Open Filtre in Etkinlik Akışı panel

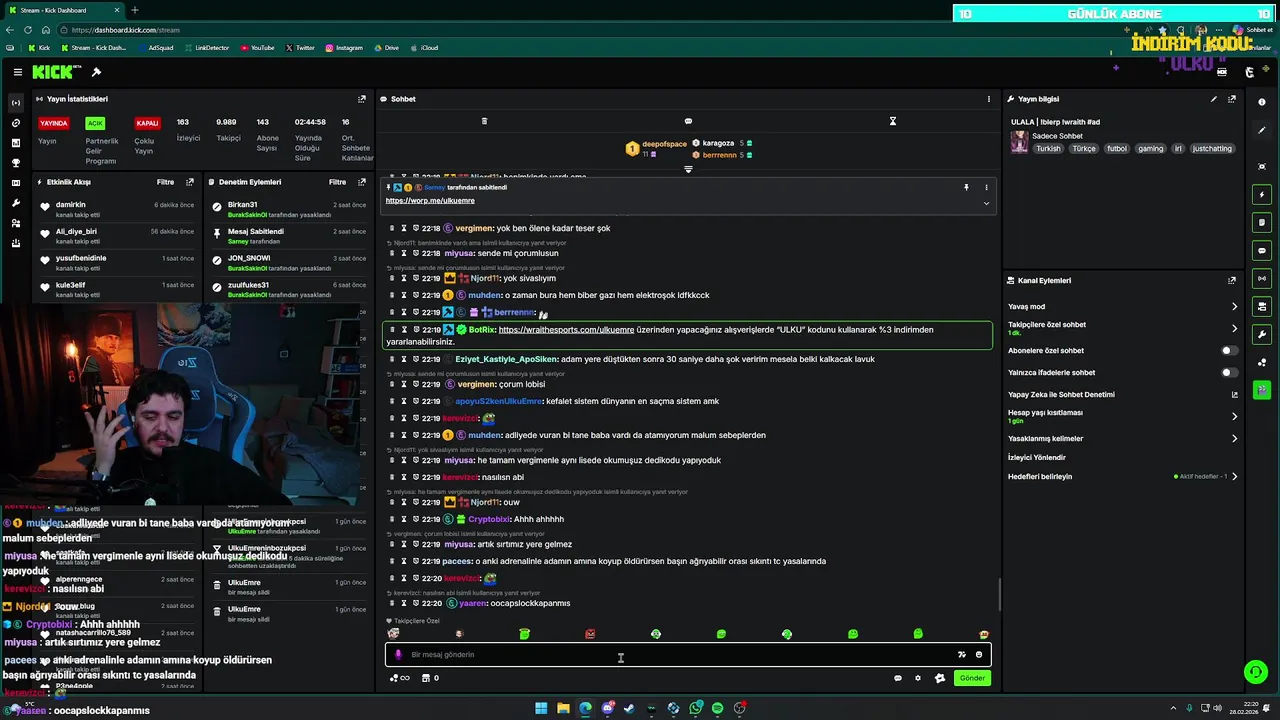[x=165, y=182]
